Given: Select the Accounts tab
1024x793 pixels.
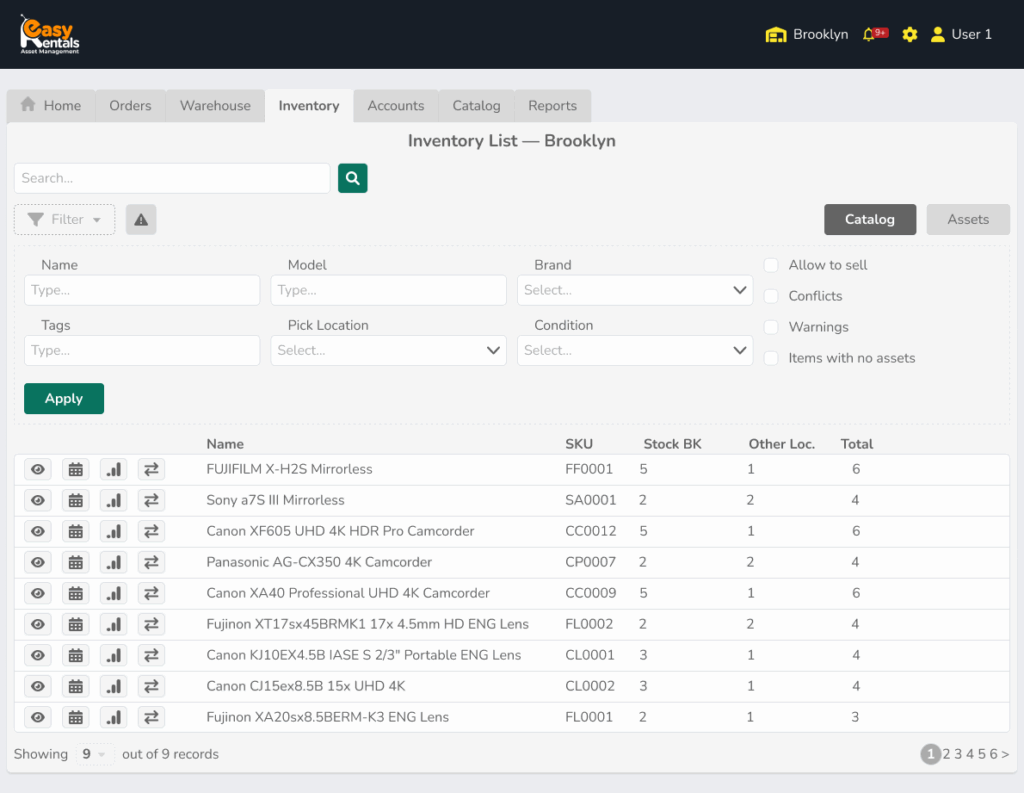Looking at the screenshot, I should click(396, 106).
